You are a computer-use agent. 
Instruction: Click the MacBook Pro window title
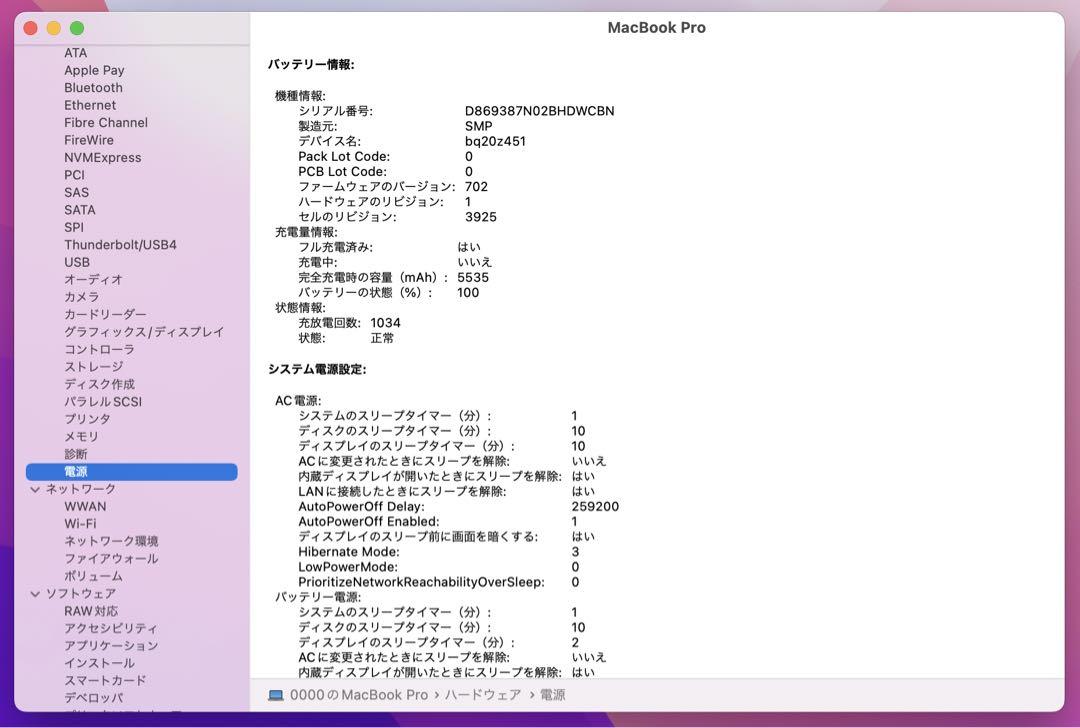point(656,28)
